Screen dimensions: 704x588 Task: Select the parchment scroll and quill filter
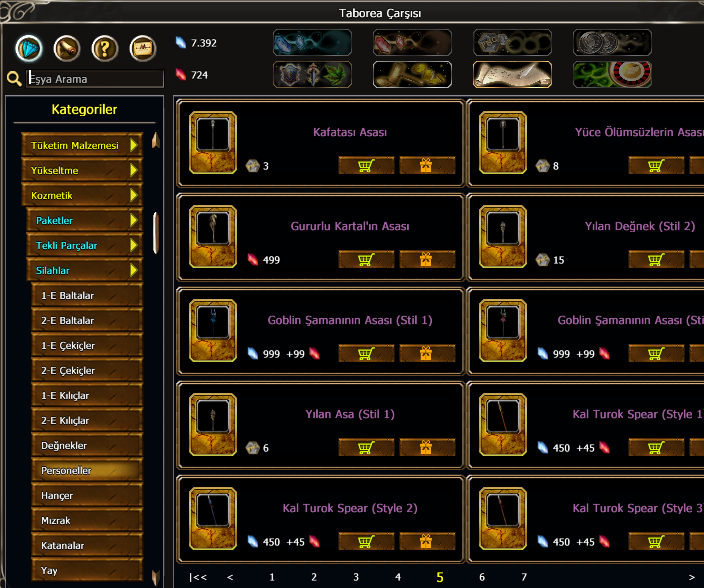click(x=512, y=75)
